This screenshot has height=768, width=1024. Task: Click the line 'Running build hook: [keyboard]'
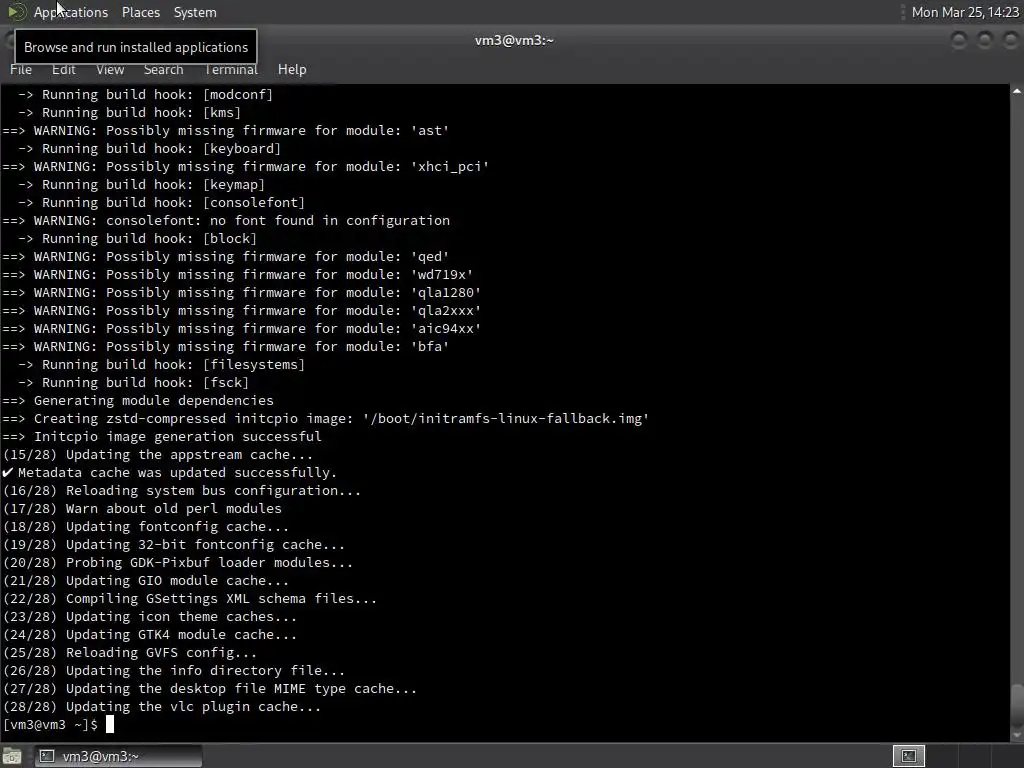click(x=149, y=149)
